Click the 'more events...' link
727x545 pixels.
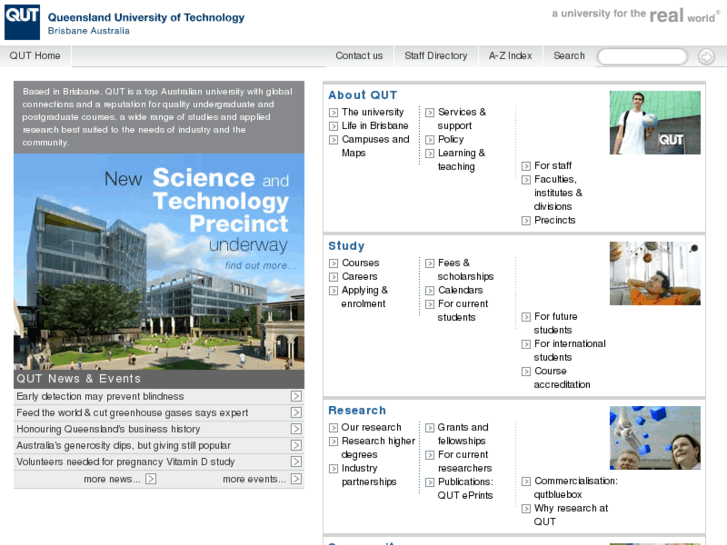pos(254,479)
